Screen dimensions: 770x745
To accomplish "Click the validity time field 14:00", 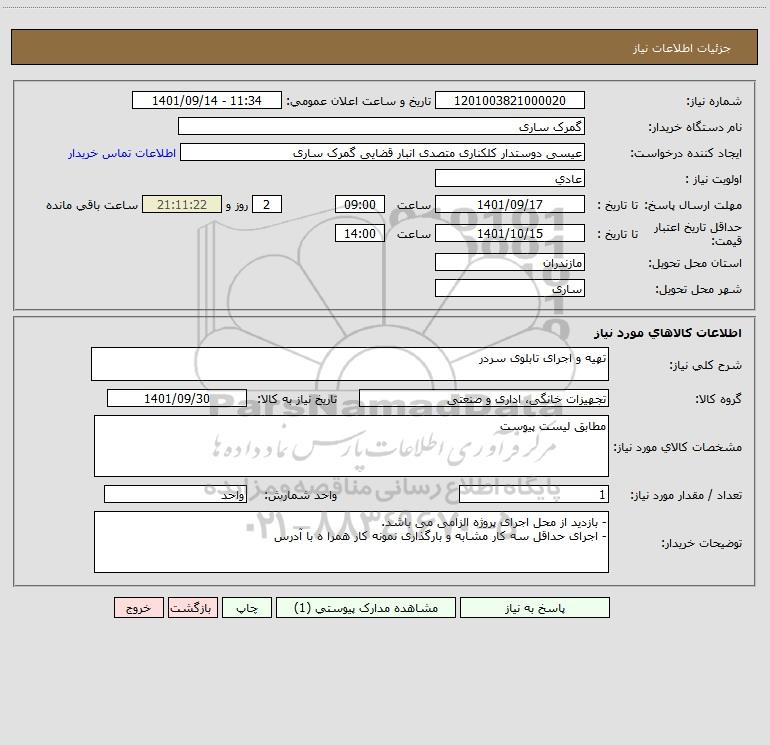I will [x=359, y=234].
